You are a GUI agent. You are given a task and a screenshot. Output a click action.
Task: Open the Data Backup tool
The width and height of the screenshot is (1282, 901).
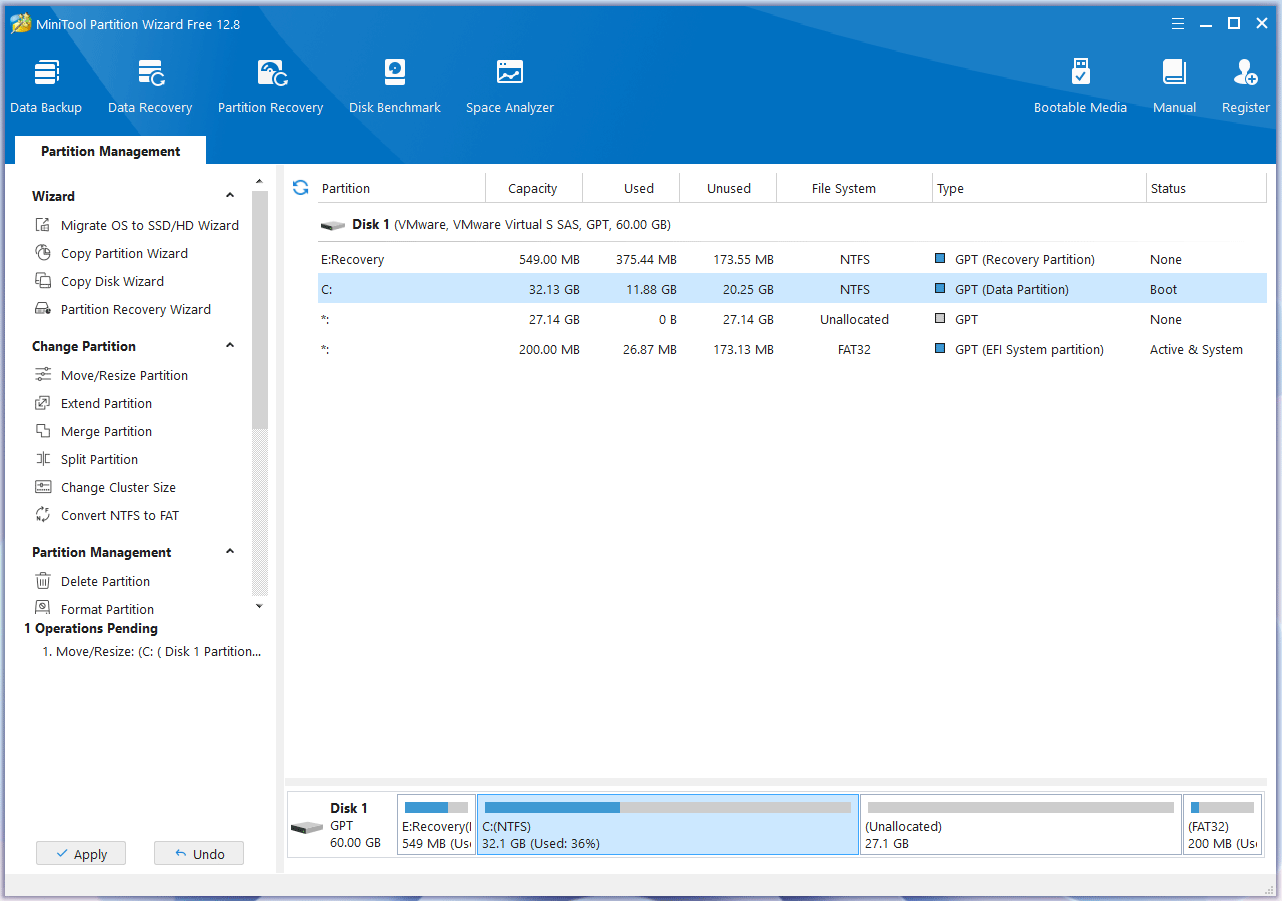(46, 86)
